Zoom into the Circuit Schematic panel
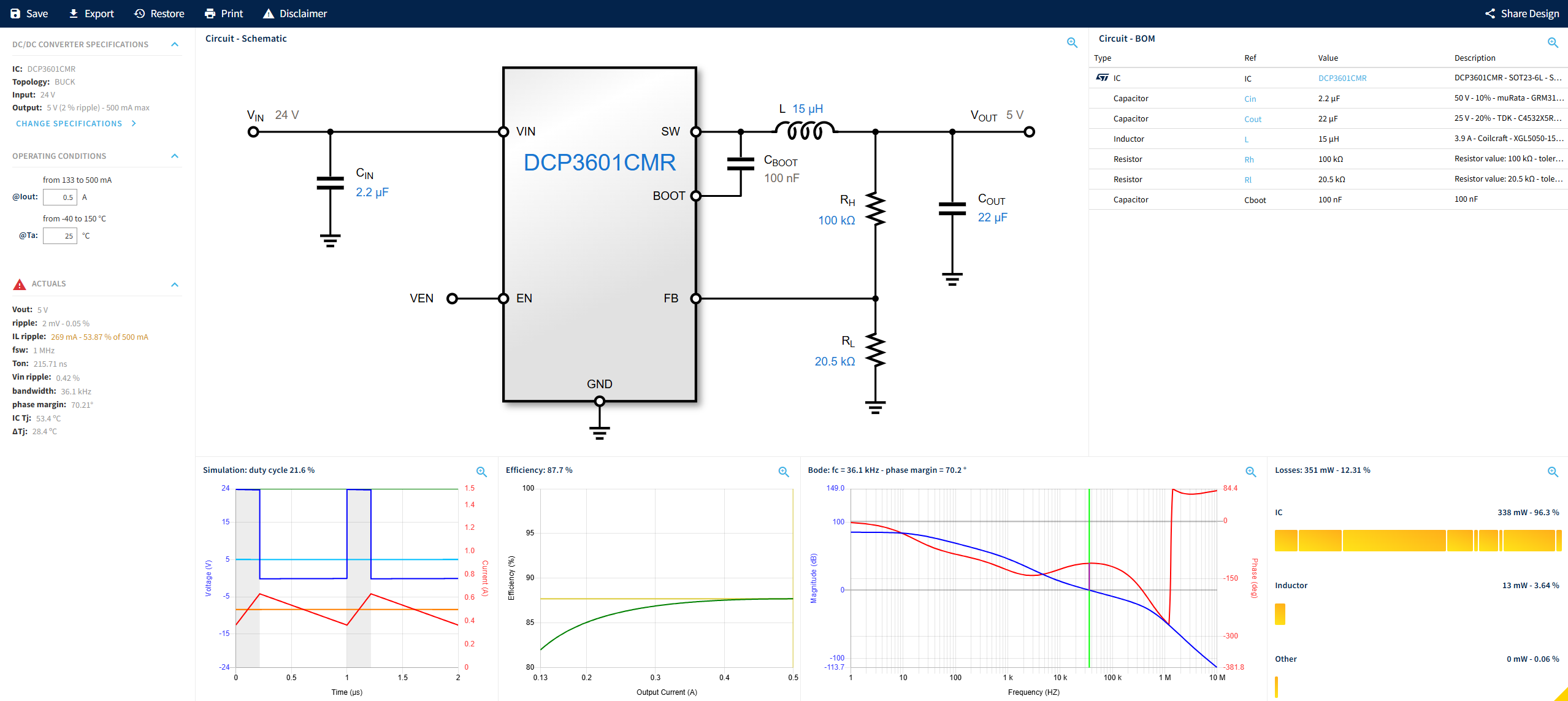This screenshot has height=701, width=1568. pyautogui.click(x=1072, y=42)
